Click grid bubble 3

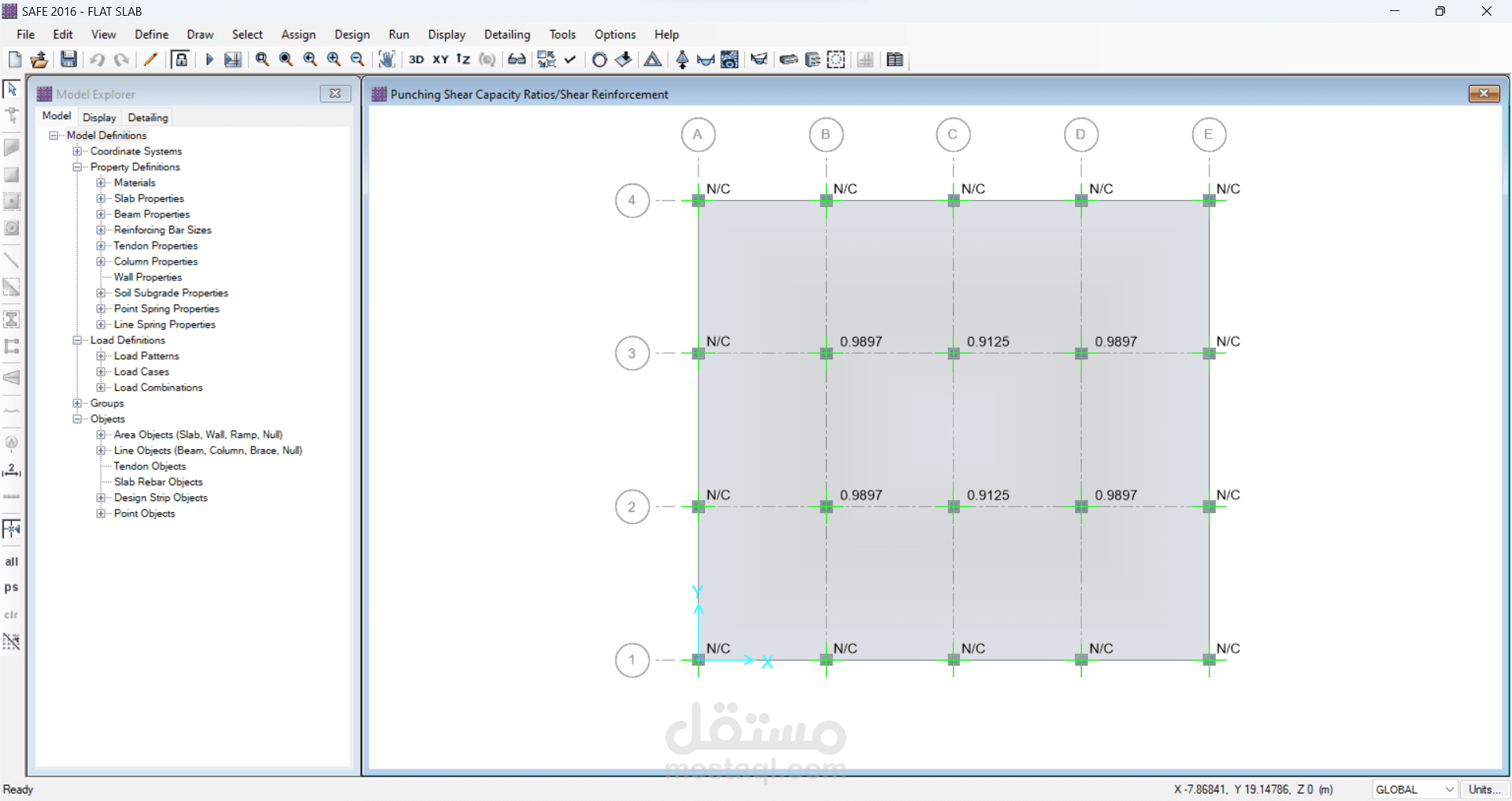[x=632, y=354]
